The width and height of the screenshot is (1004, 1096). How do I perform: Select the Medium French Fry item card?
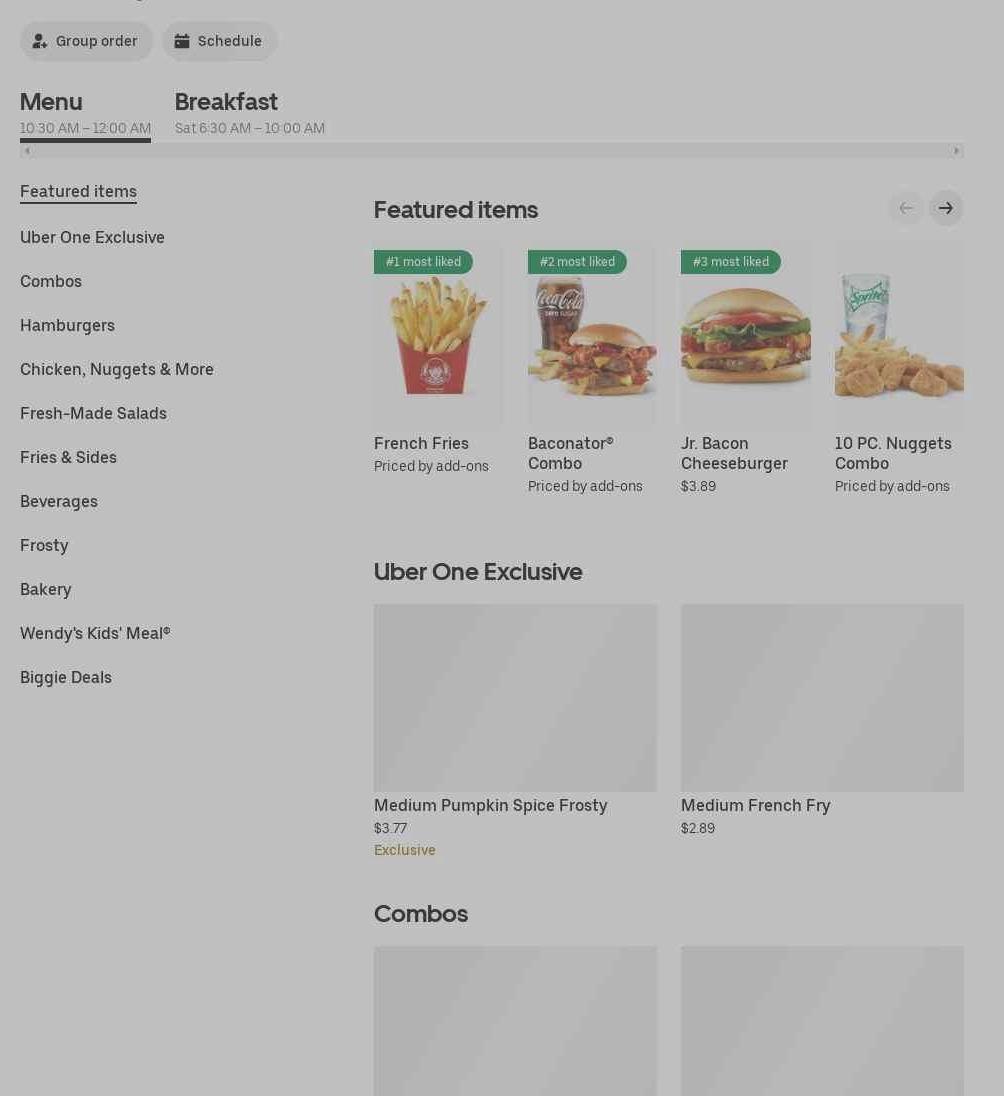click(x=822, y=721)
